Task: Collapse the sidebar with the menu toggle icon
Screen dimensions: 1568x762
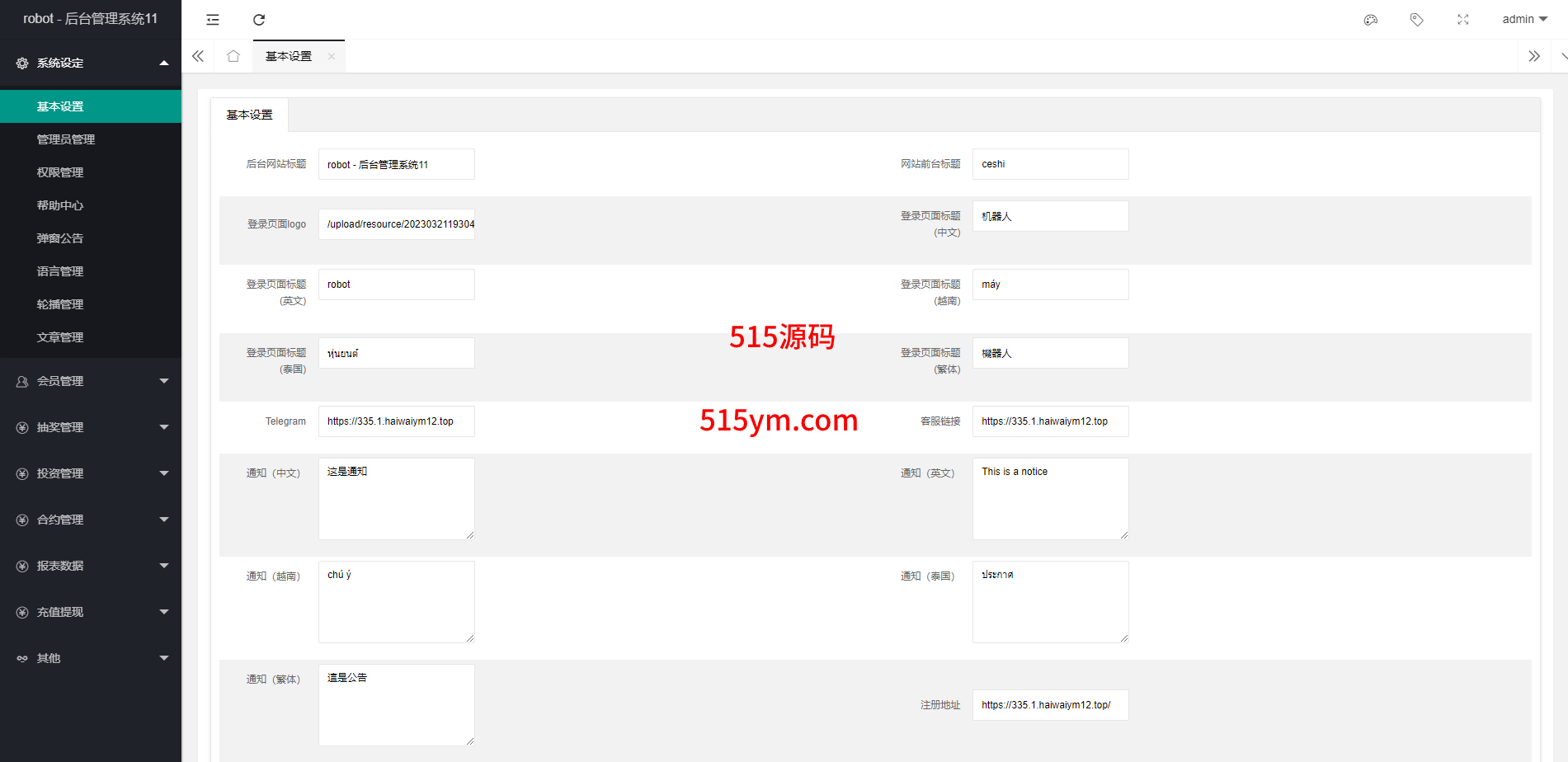Action: pos(213,20)
